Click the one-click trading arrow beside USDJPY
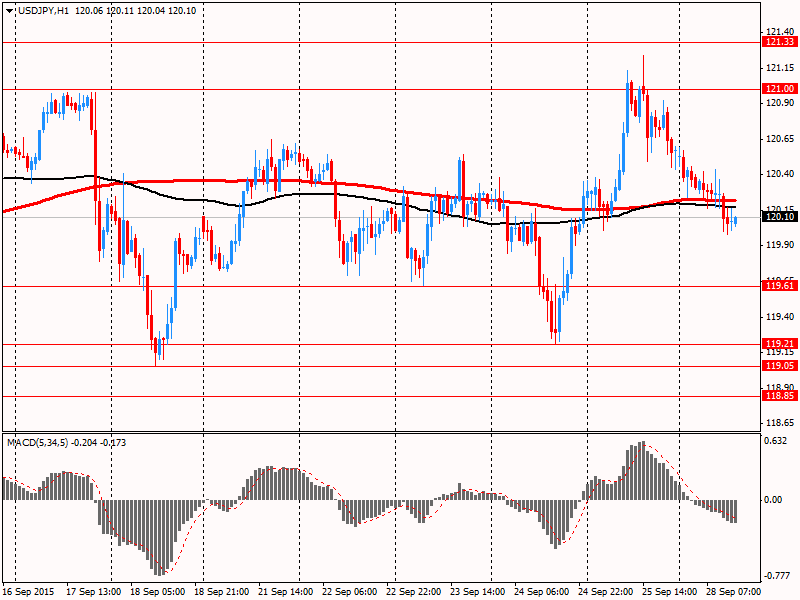 [x=8, y=9]
